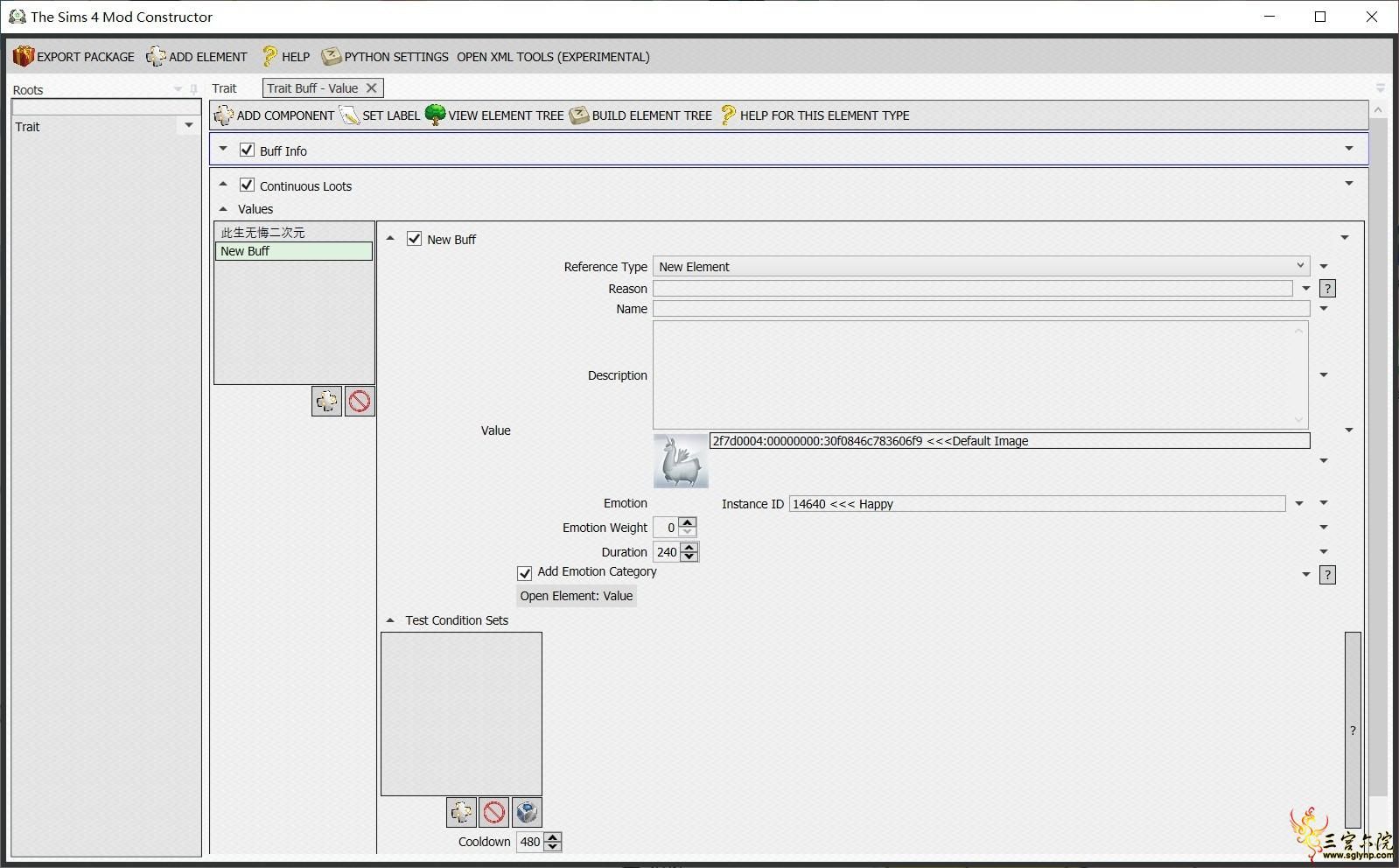
Task: Open Help via question mark icon
Action: (269, 57)
